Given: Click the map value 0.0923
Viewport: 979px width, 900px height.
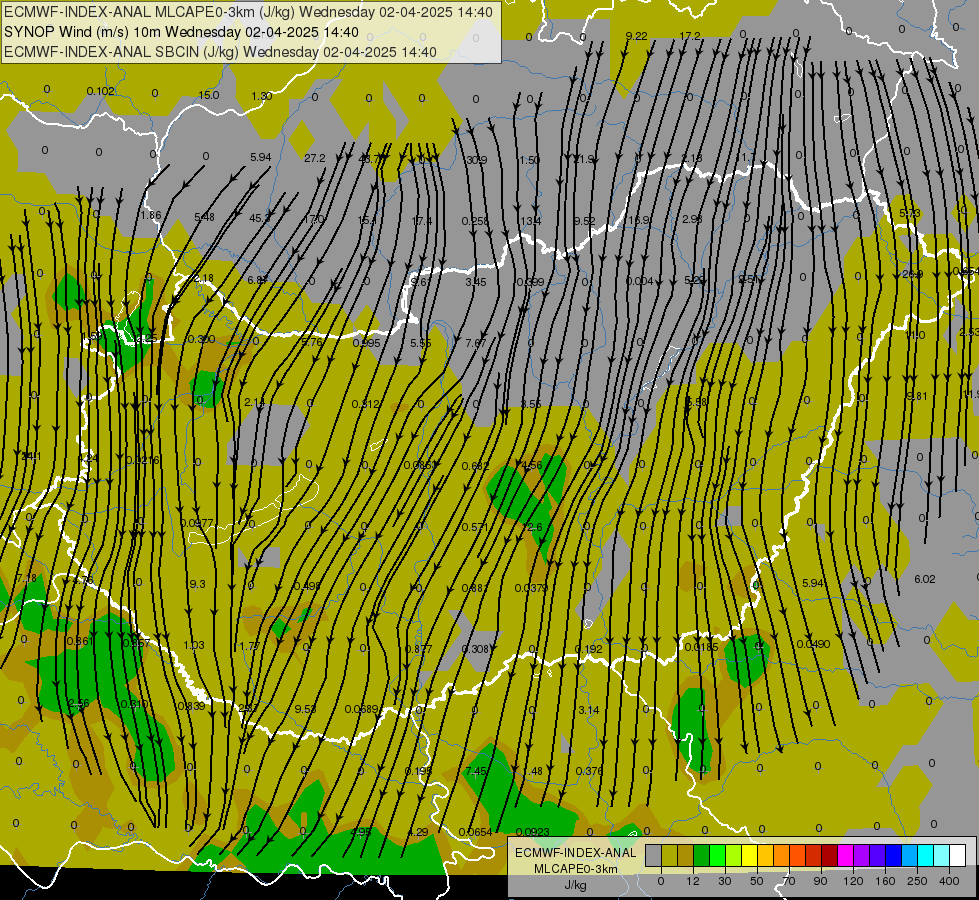Looking at the screenshot, I should pos(533,833).
